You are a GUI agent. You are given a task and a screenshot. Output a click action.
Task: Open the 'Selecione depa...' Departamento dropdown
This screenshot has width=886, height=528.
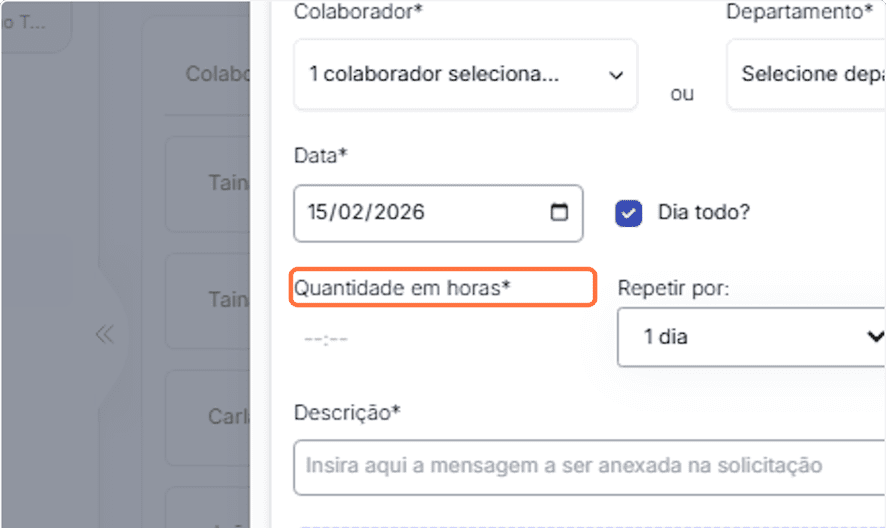(x=805, y=75)
